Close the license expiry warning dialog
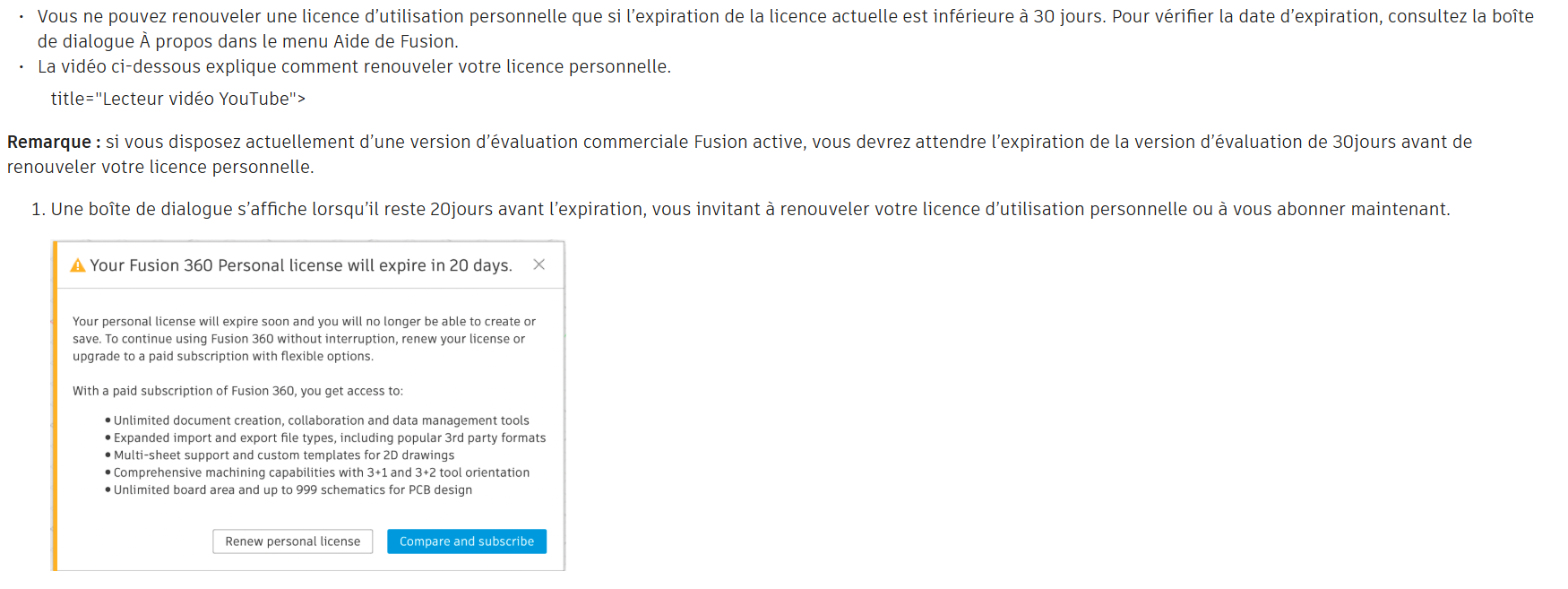 pos(538,264)
